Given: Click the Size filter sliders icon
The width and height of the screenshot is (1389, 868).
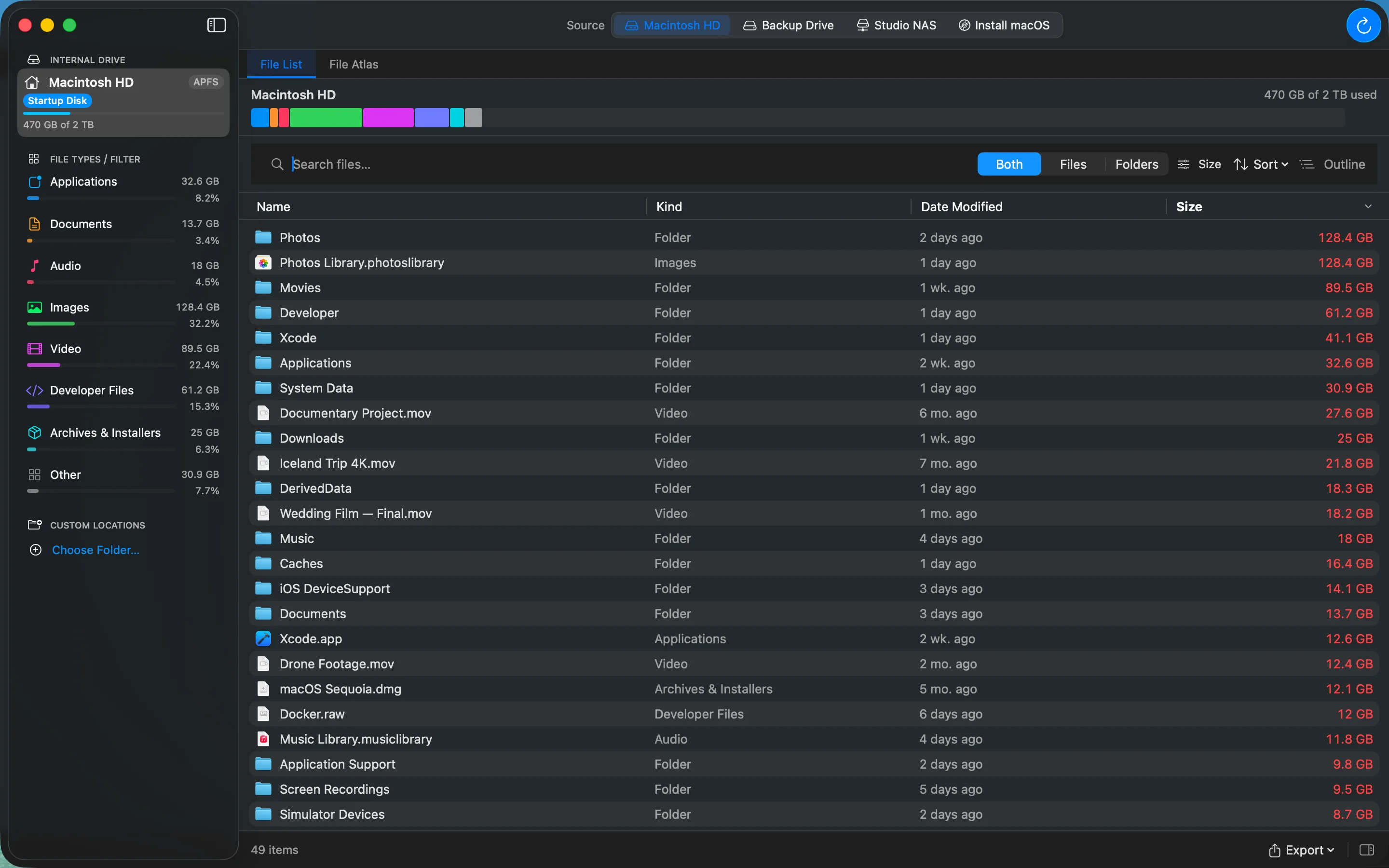Looking at the screenshot, I should [x=1183, y=164].
